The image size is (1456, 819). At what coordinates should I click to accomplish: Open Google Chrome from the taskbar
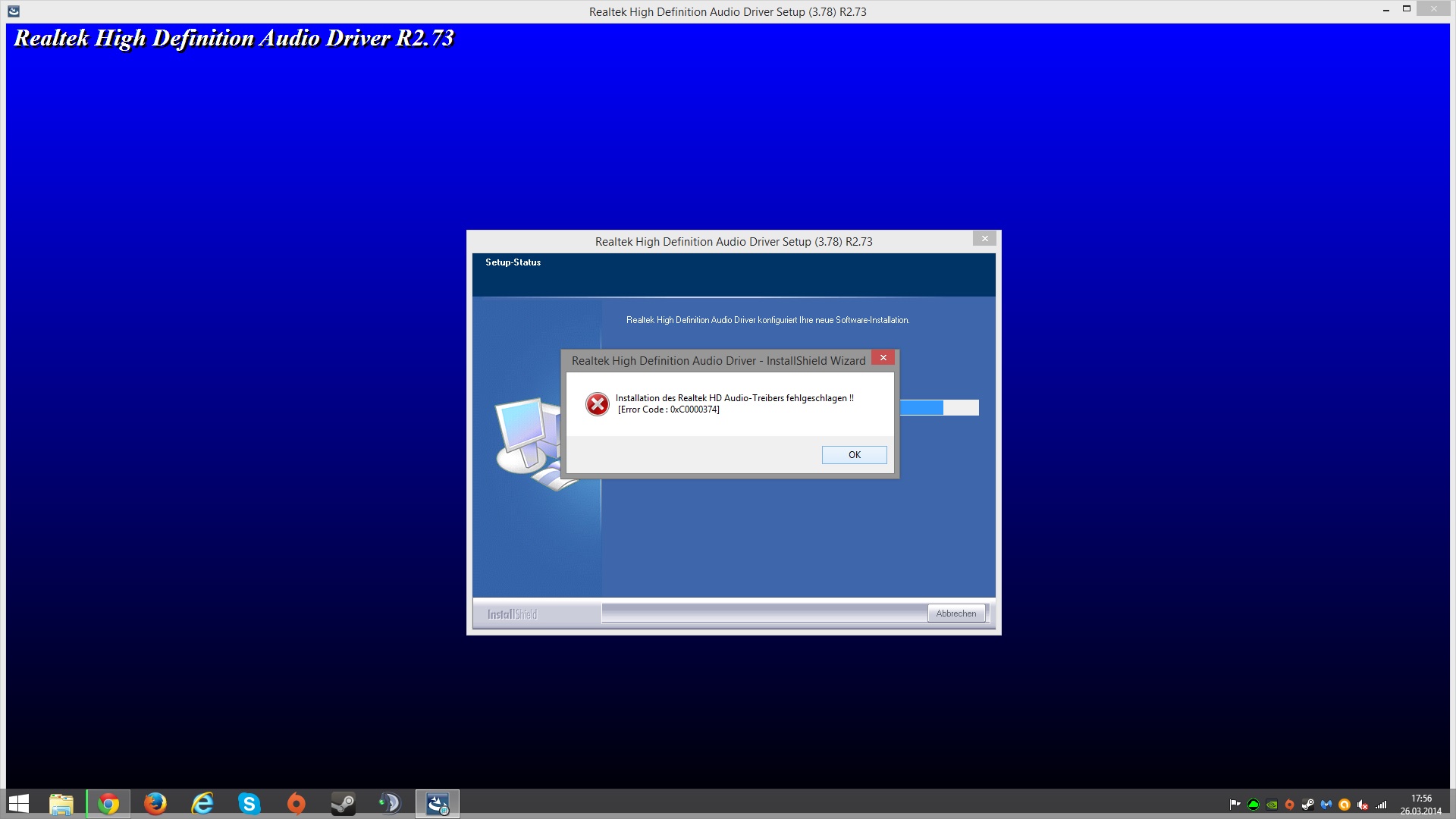coord(108,804)
